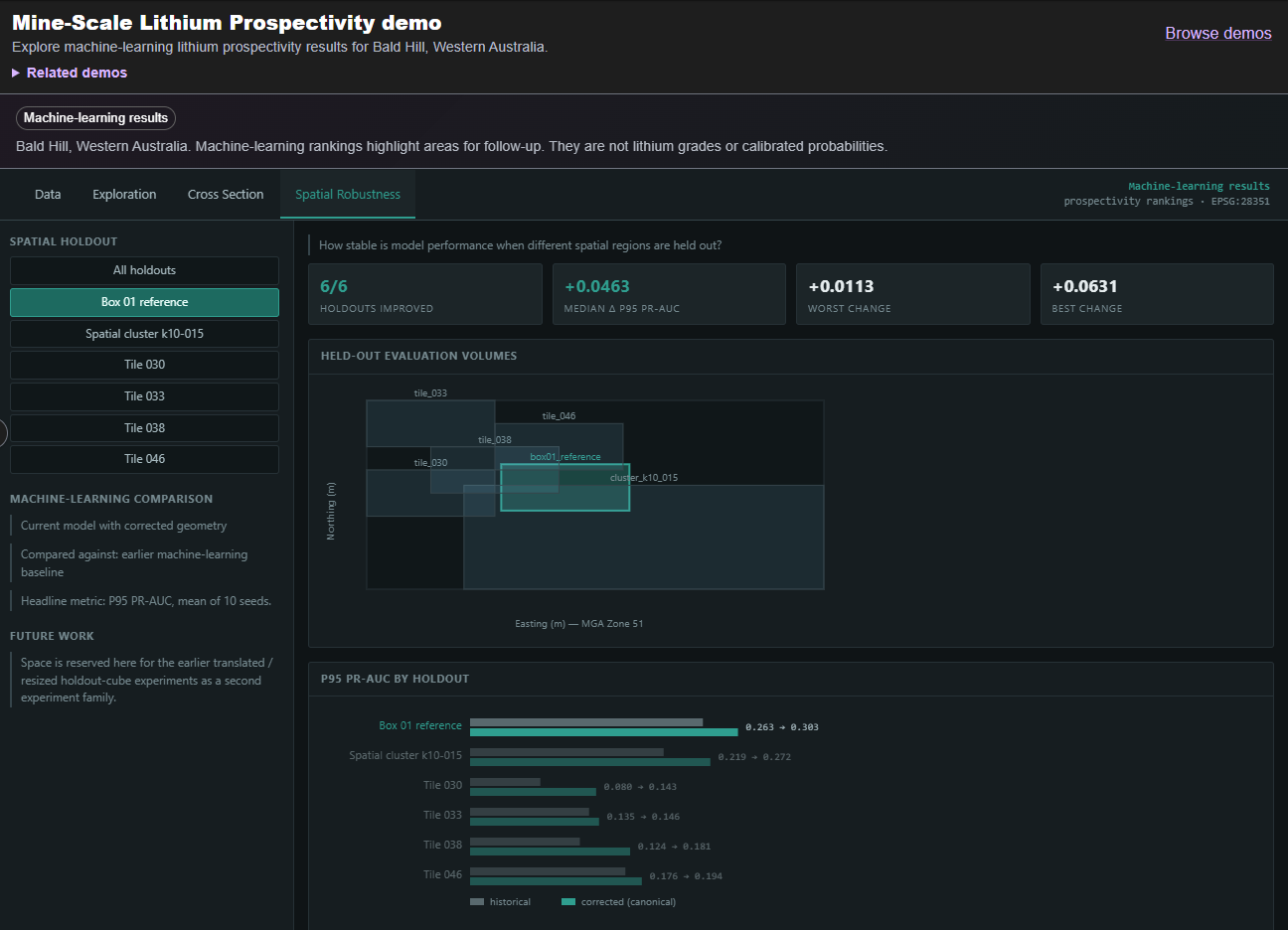Select the Tile 046 holdout button
This screenshot has width=1288, height=930.
(144, 459)
